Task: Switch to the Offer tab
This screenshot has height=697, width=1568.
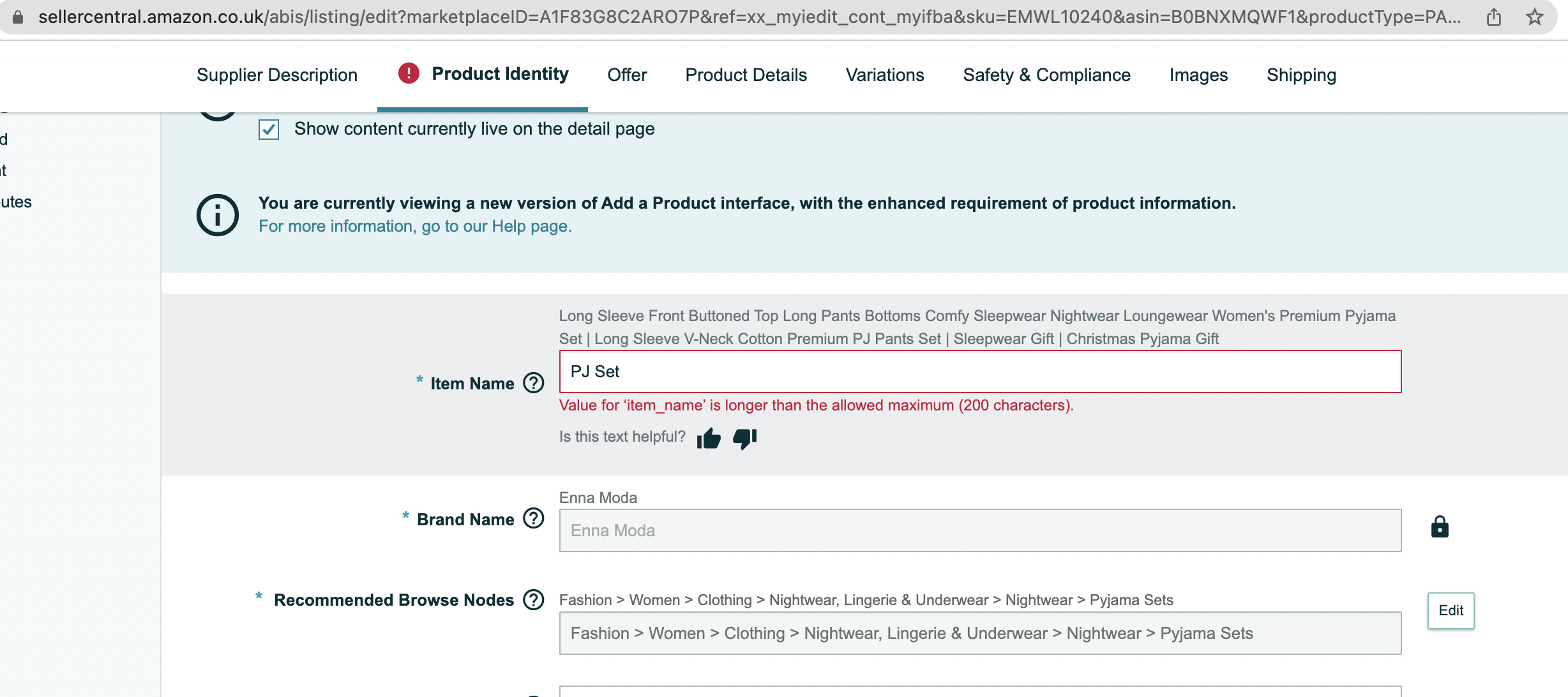Action: [x=626, y=75]
